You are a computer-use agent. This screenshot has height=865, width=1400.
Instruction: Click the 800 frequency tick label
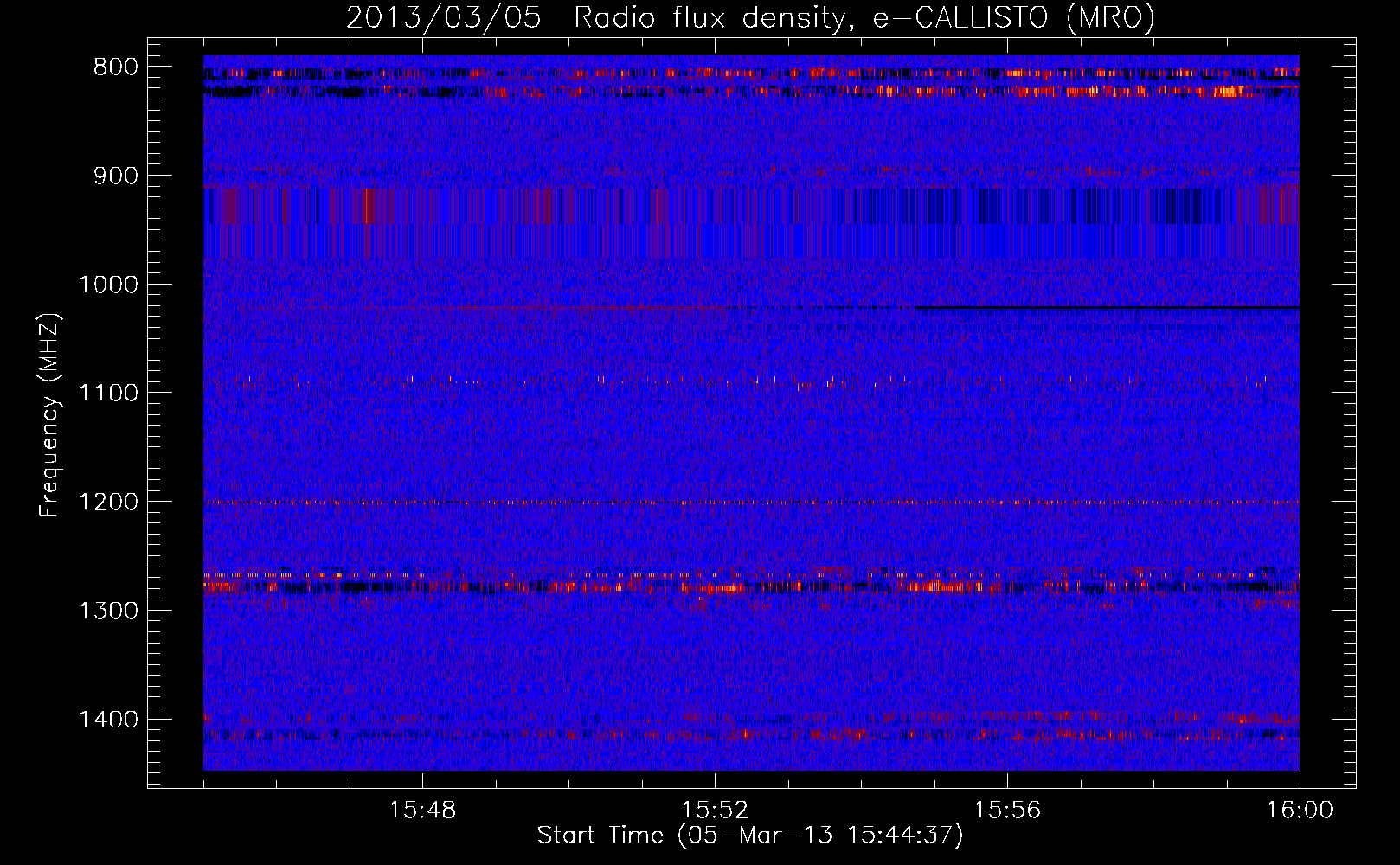[x=116, y=67]
